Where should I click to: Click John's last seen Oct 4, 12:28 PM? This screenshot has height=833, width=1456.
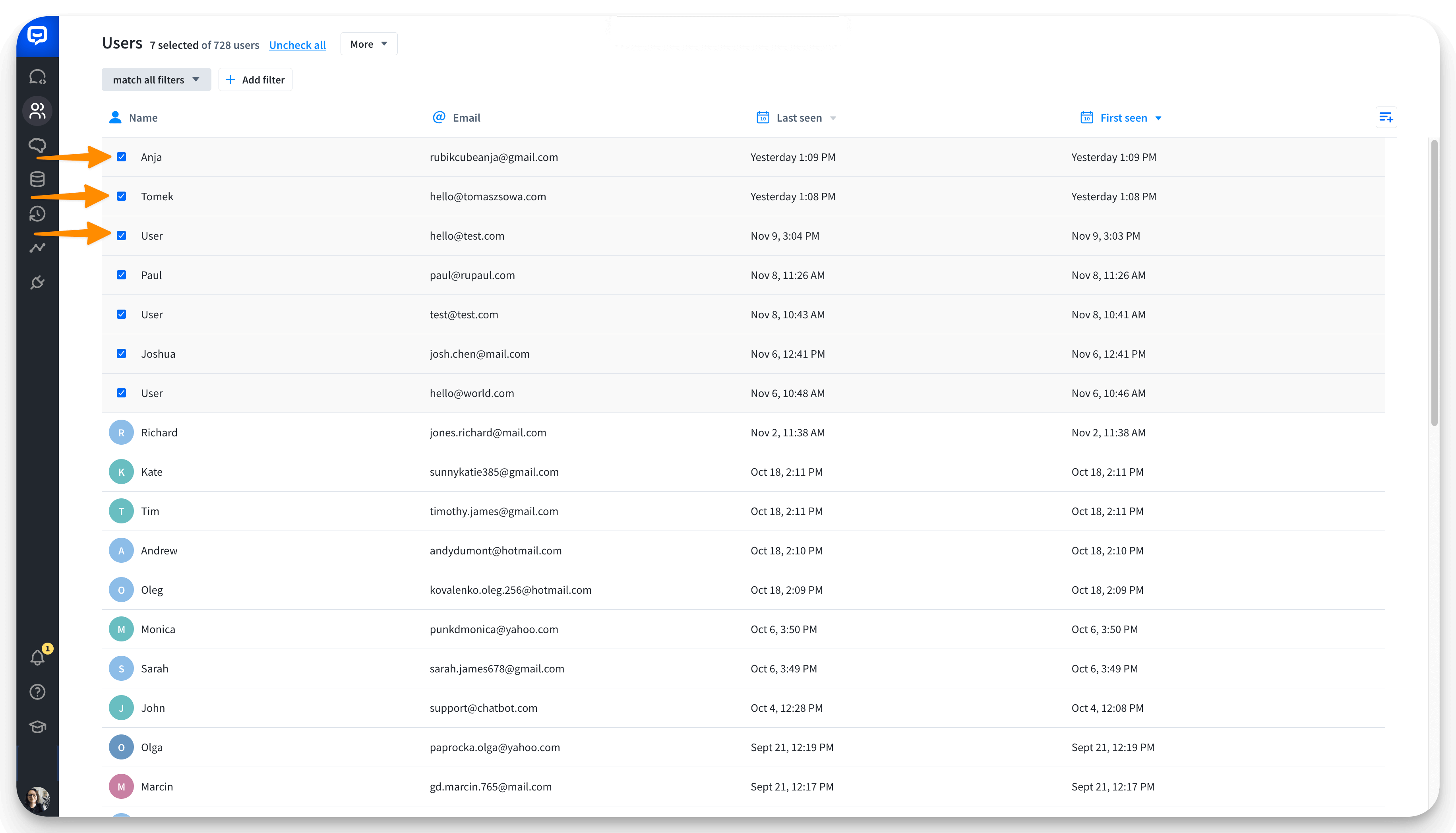(787, 708)
